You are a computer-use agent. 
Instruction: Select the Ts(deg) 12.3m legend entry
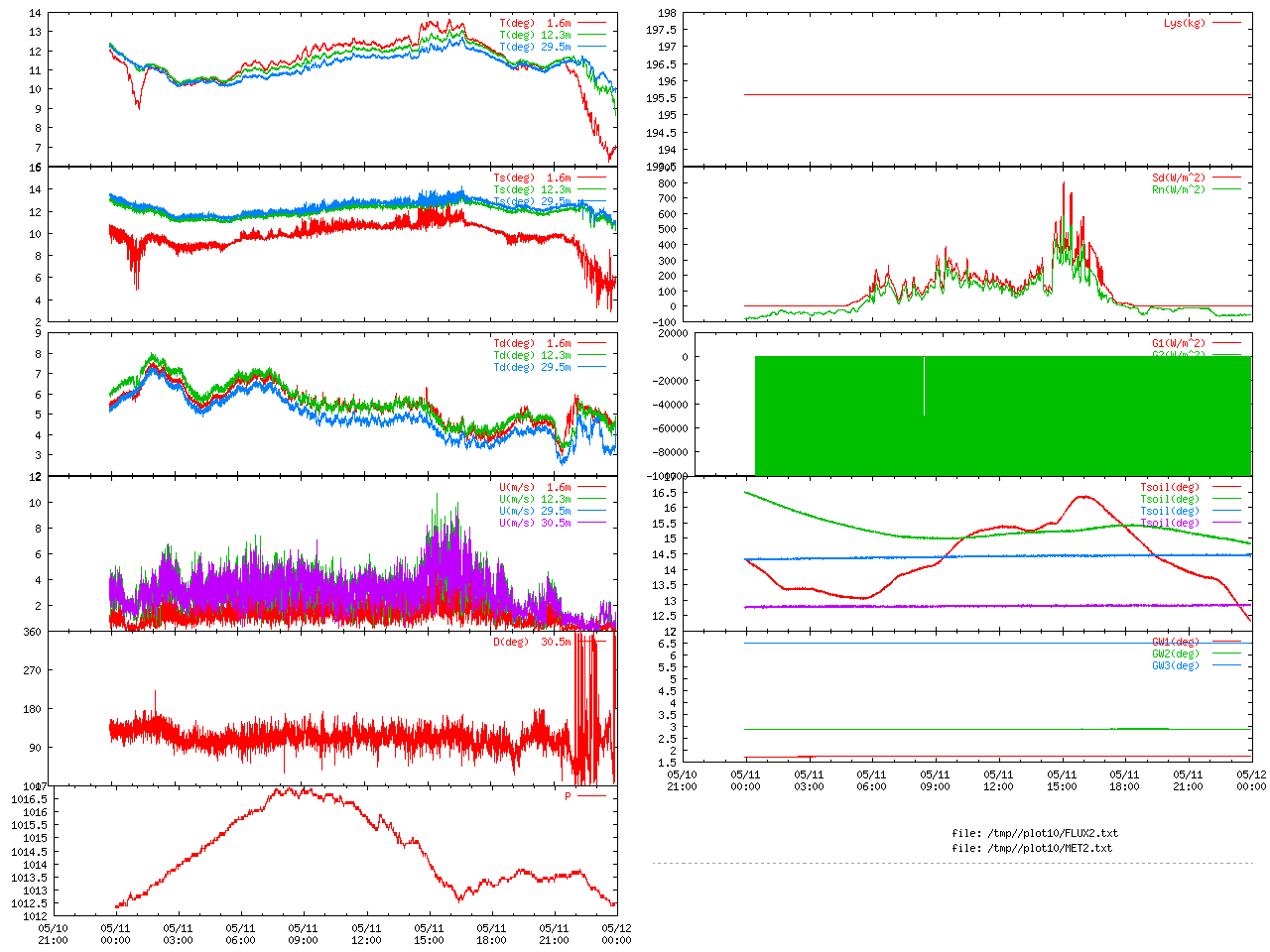532,189
